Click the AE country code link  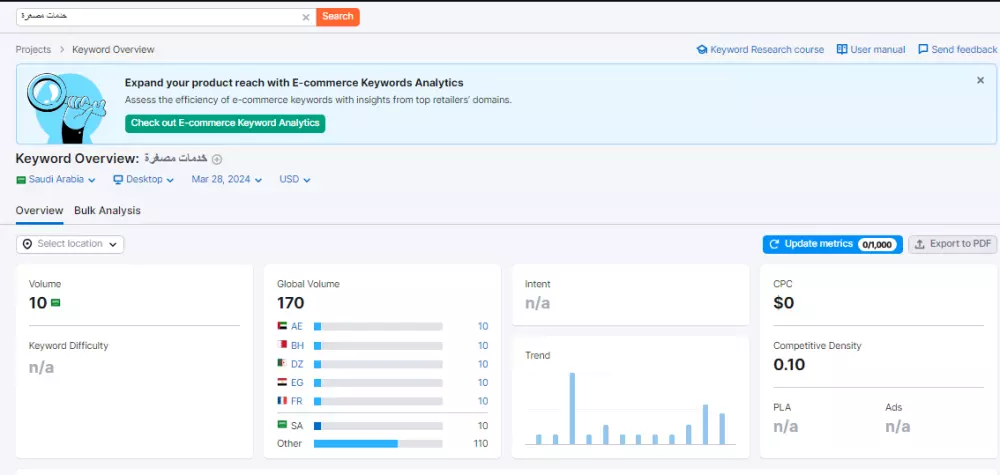point(297,326)
